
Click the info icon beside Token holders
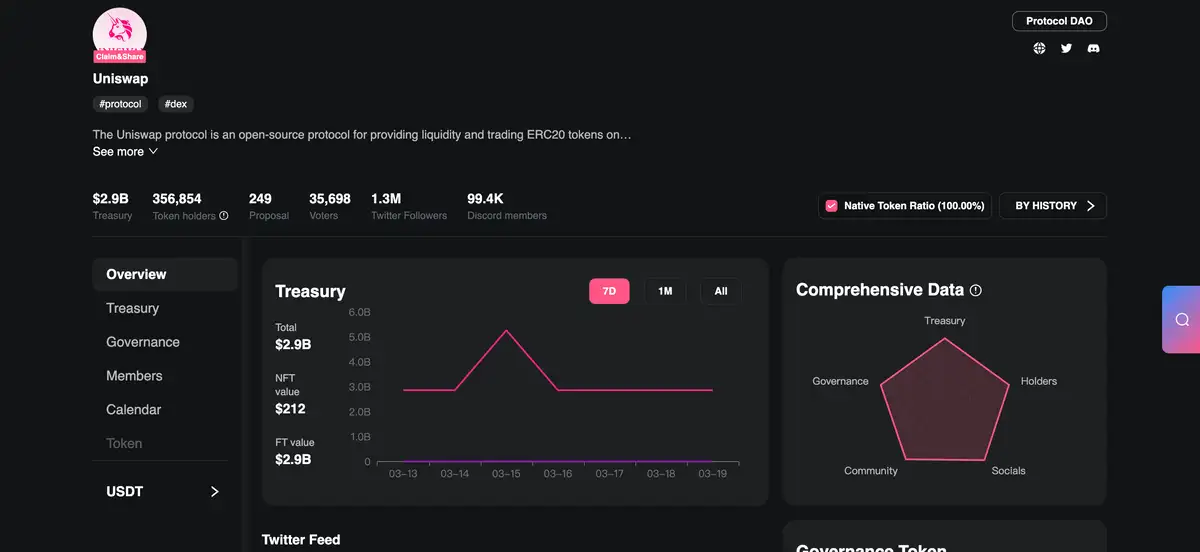(224, 216)
